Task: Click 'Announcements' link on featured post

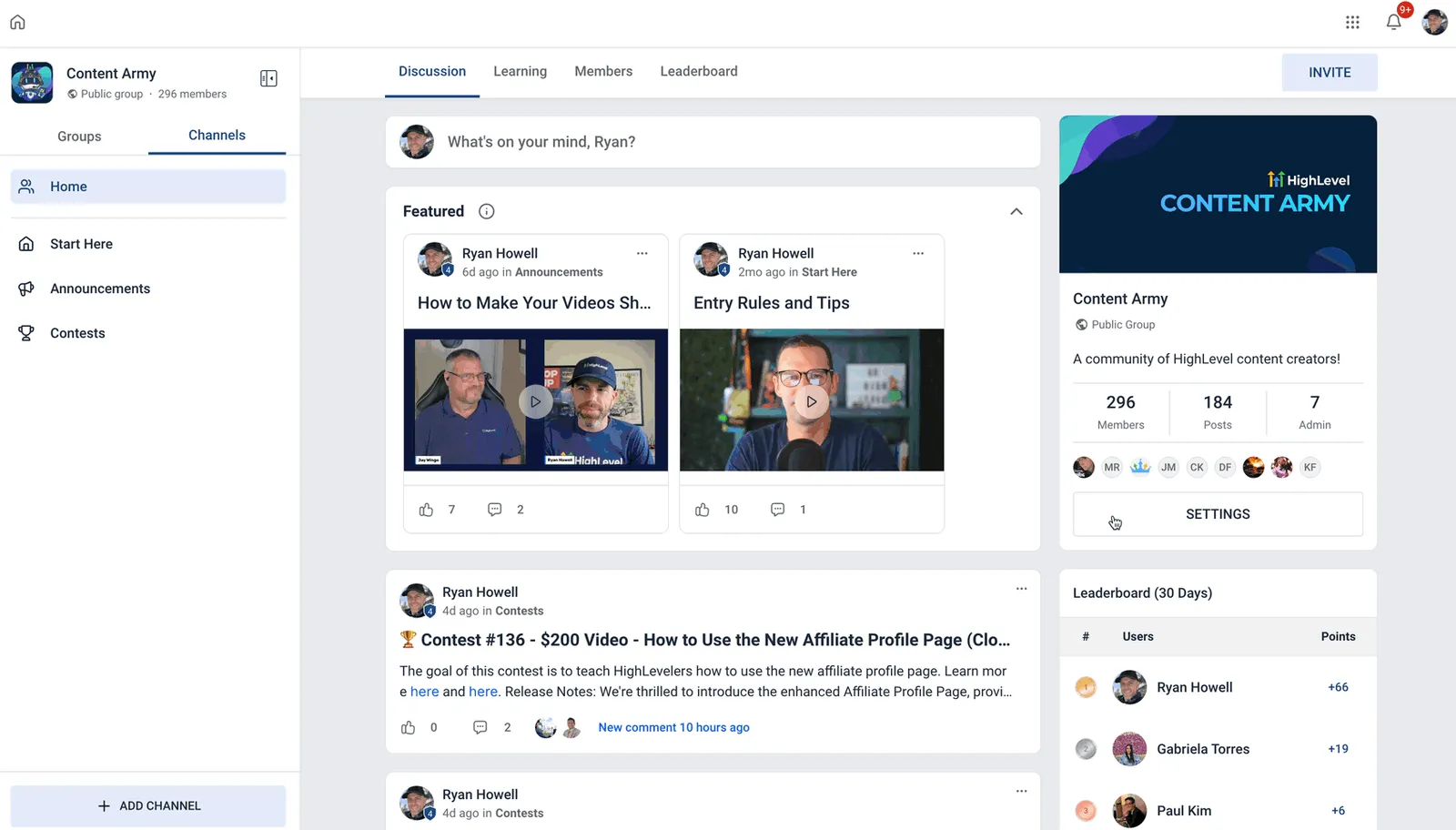Action: 559,272
